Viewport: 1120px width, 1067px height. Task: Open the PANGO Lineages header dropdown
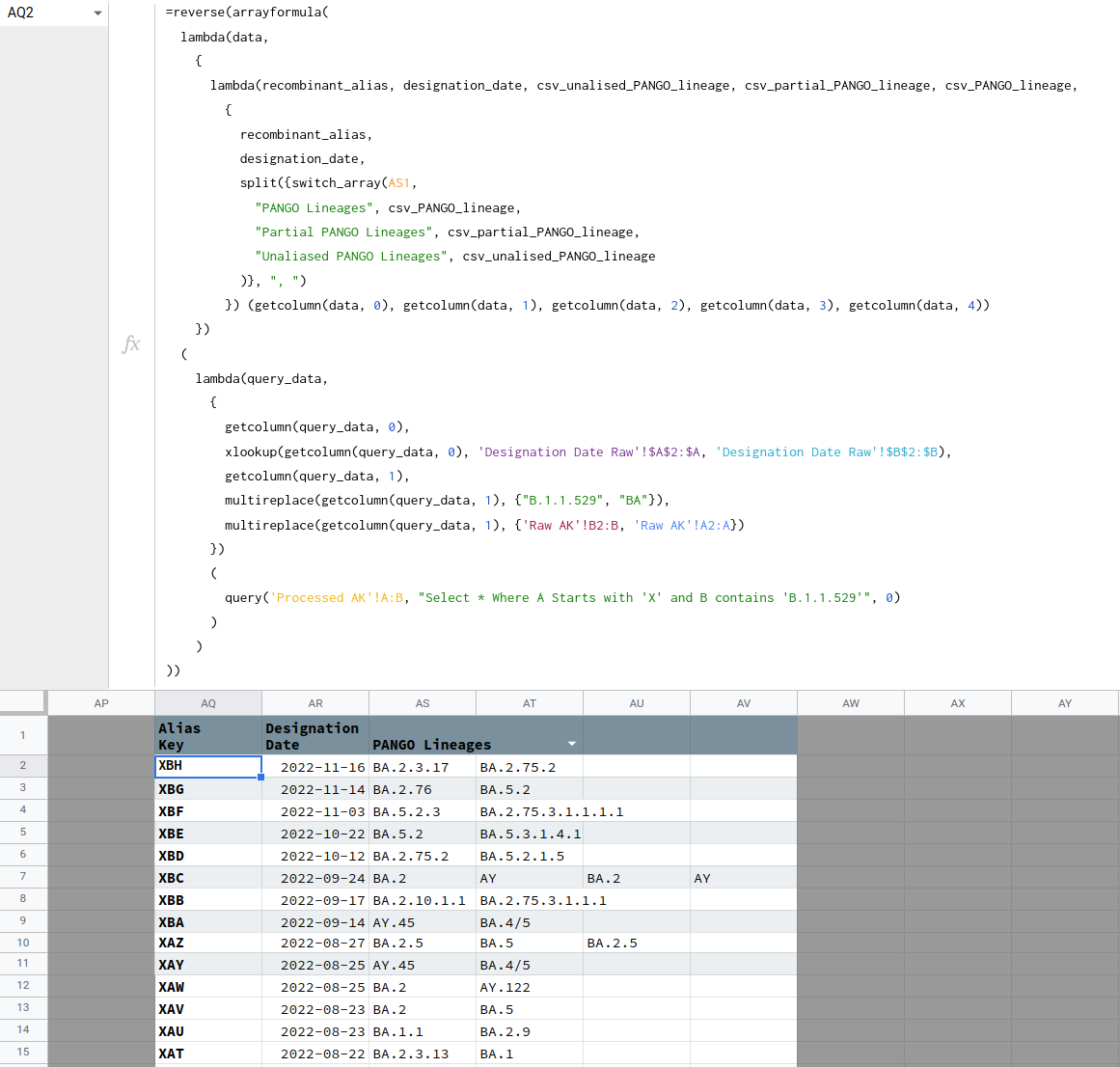click(x=571, y=744)
